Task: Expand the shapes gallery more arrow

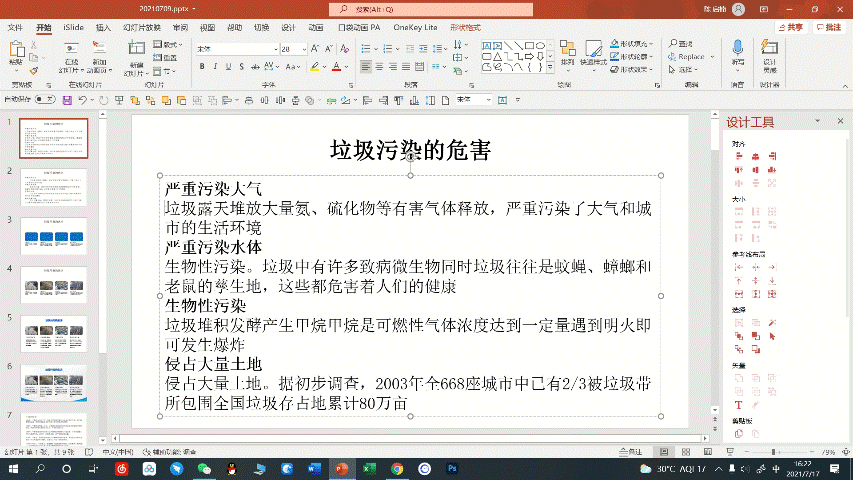Action: (550, 68)
